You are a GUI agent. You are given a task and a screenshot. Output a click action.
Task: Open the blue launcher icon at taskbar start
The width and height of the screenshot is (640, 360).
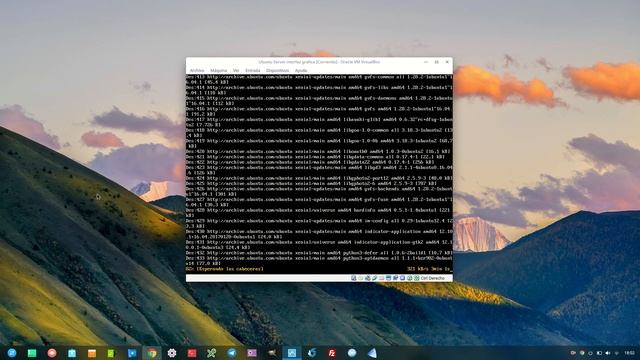click(12, 353)
